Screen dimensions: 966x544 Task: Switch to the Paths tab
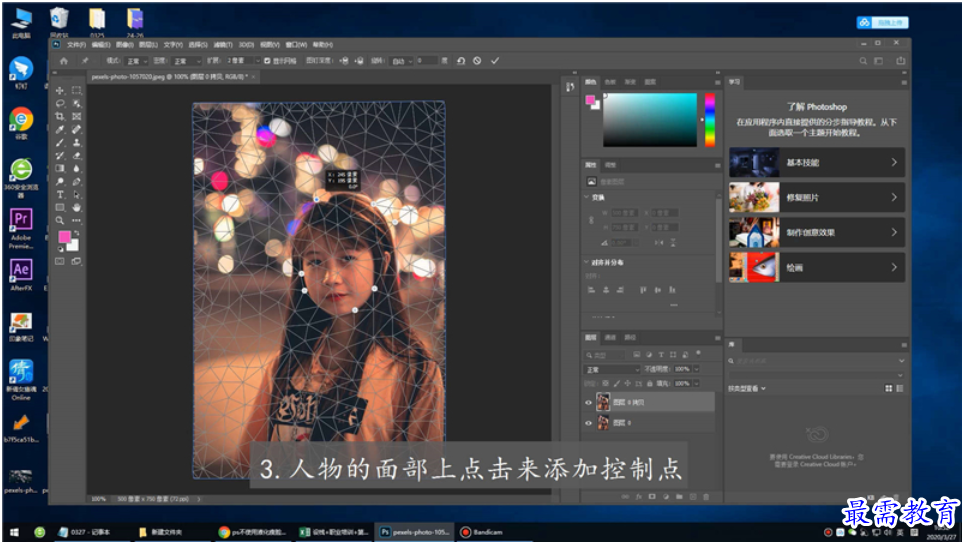pos(630,338)
